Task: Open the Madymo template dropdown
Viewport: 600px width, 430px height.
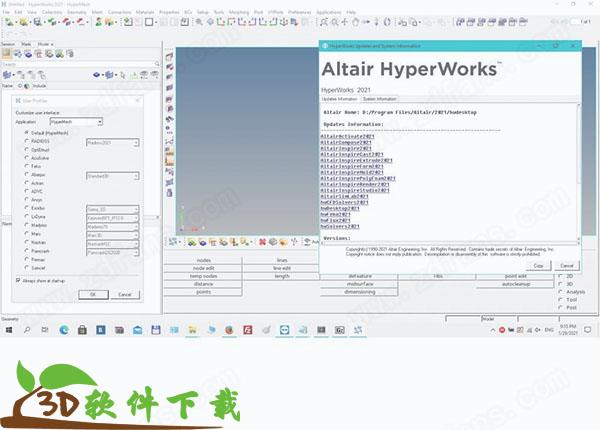Action: (x=112, y=226)
